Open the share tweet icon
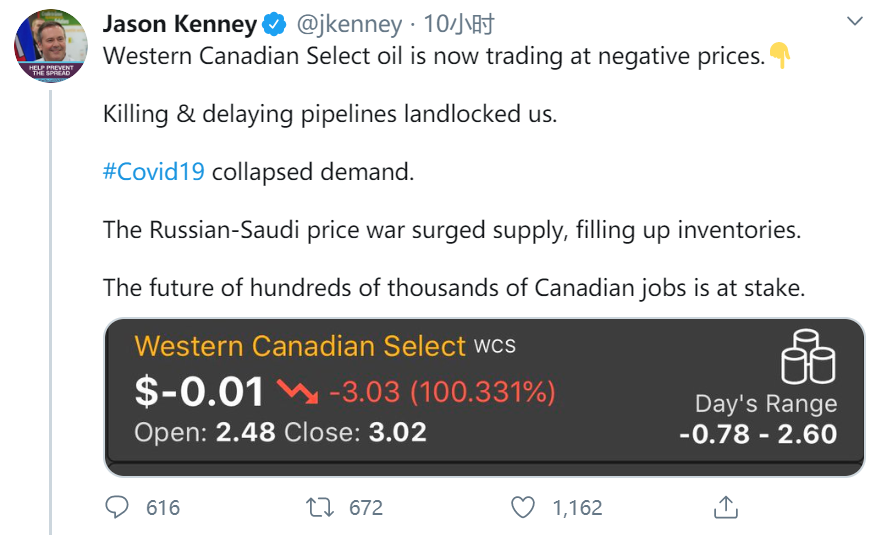Screen dimensions: 873x535 tap(725, 507)
